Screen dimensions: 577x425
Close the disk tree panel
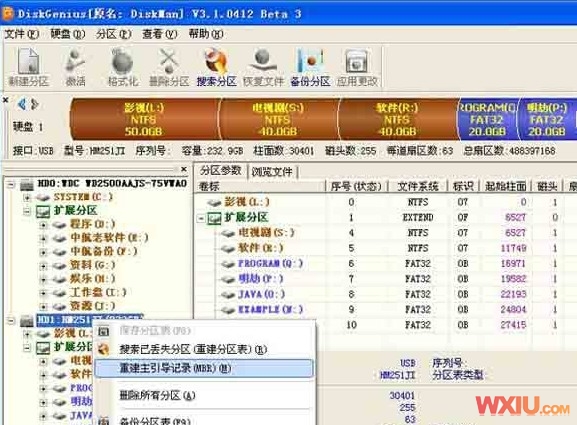click(184, 169)
